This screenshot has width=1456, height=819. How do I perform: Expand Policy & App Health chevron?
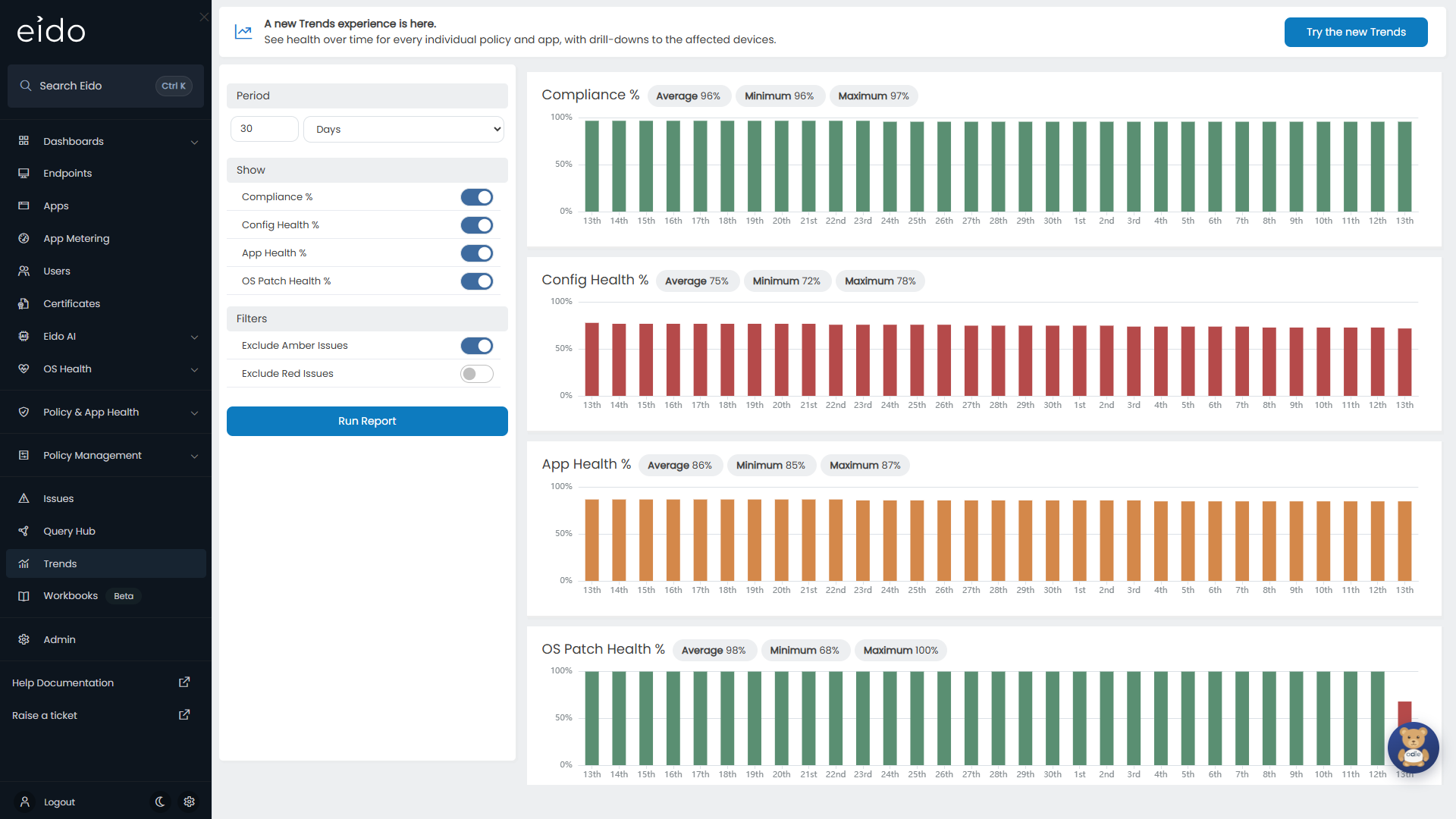(x=194, y=413)
